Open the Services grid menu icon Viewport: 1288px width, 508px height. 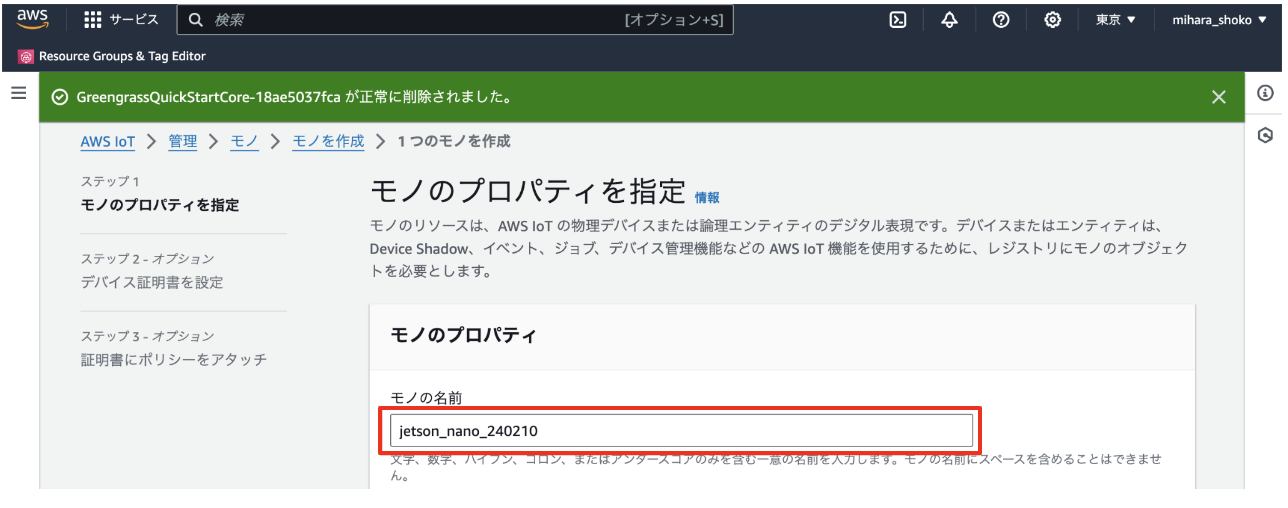pos(93,20)
